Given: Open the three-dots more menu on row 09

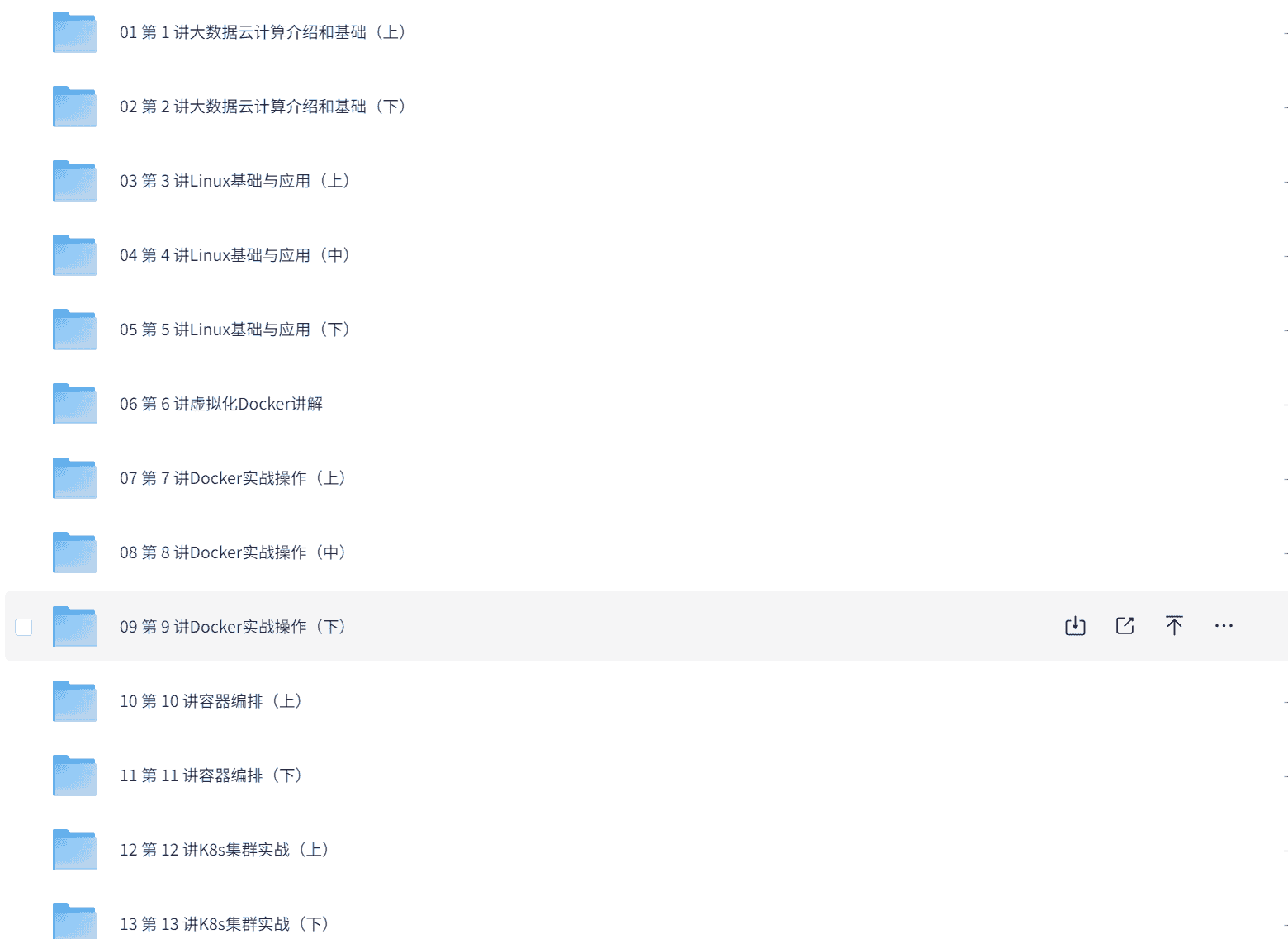Looking at the screenshot, I should tap(1224, 626).
